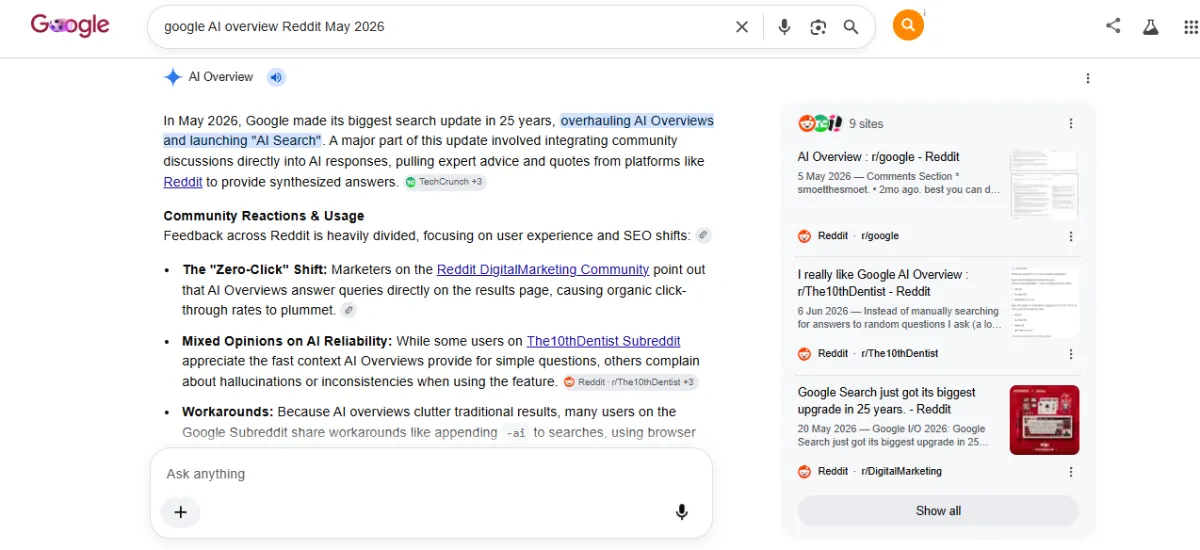Start voice search with microphone icon
Image resolution: width=1200 pixels, height=550 pixels.
(x=785, y=27)
